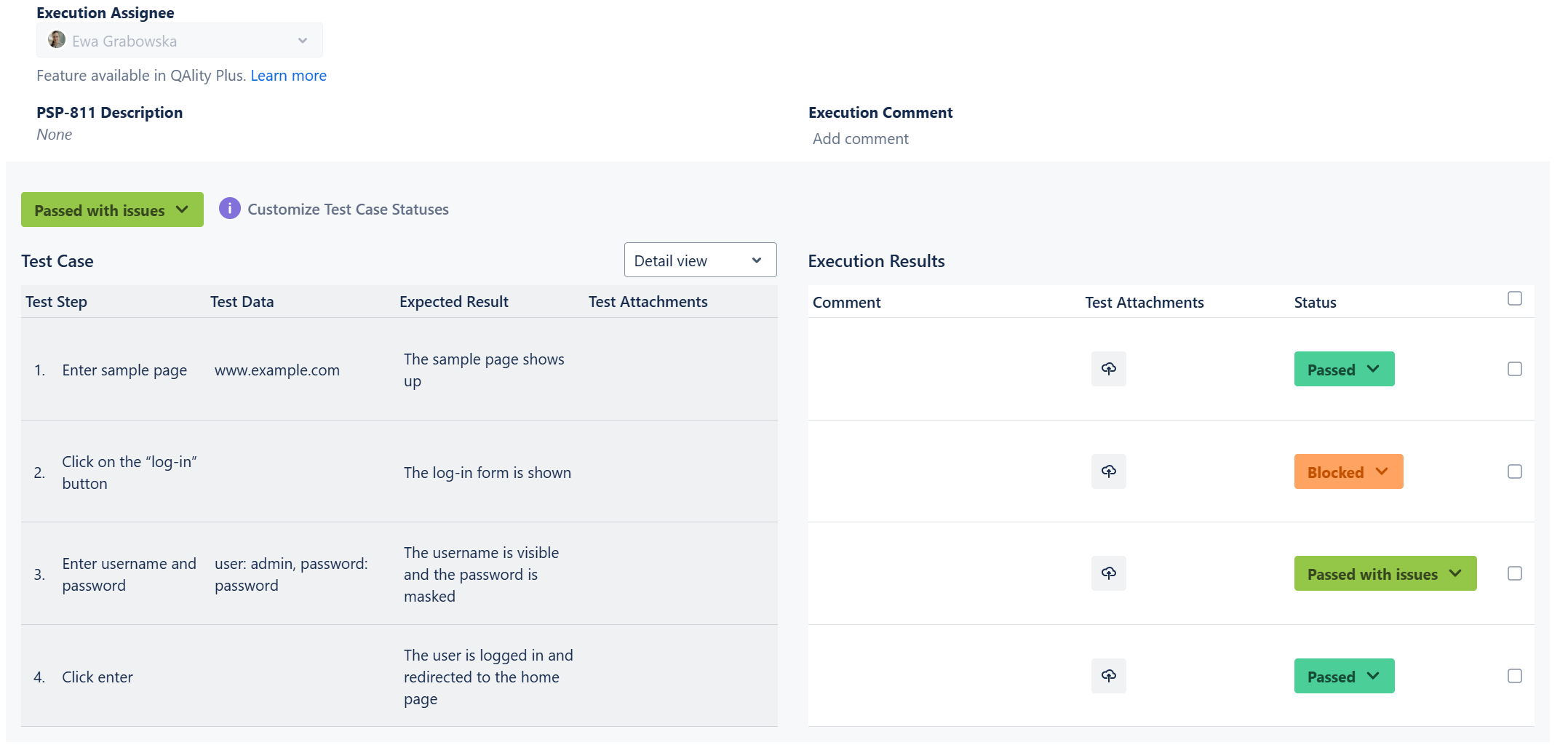Change the Blocked status of step 2
The height and width of the screenshot is (753, 1568).
pos(1348,471)
